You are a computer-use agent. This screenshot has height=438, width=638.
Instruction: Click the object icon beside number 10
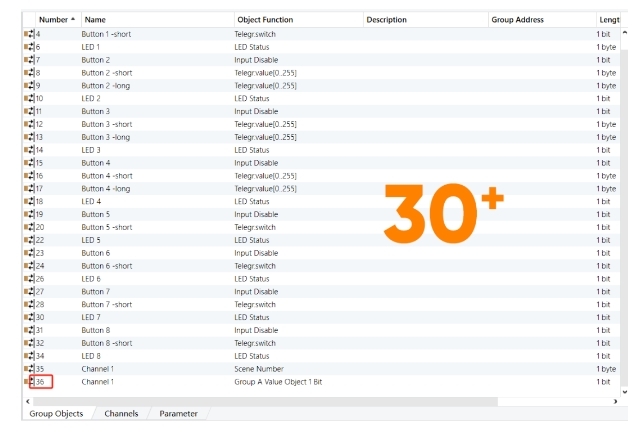tap(29, 98)
